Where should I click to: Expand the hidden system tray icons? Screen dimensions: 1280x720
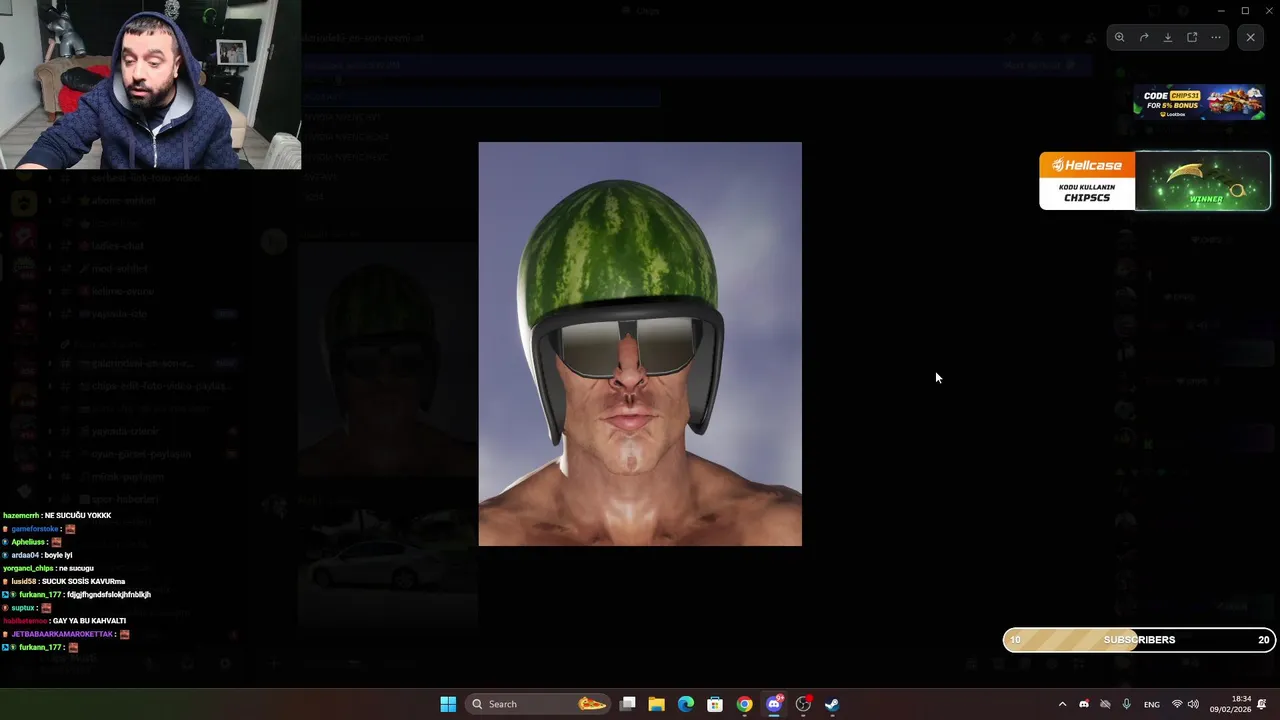click(1062, 704)
